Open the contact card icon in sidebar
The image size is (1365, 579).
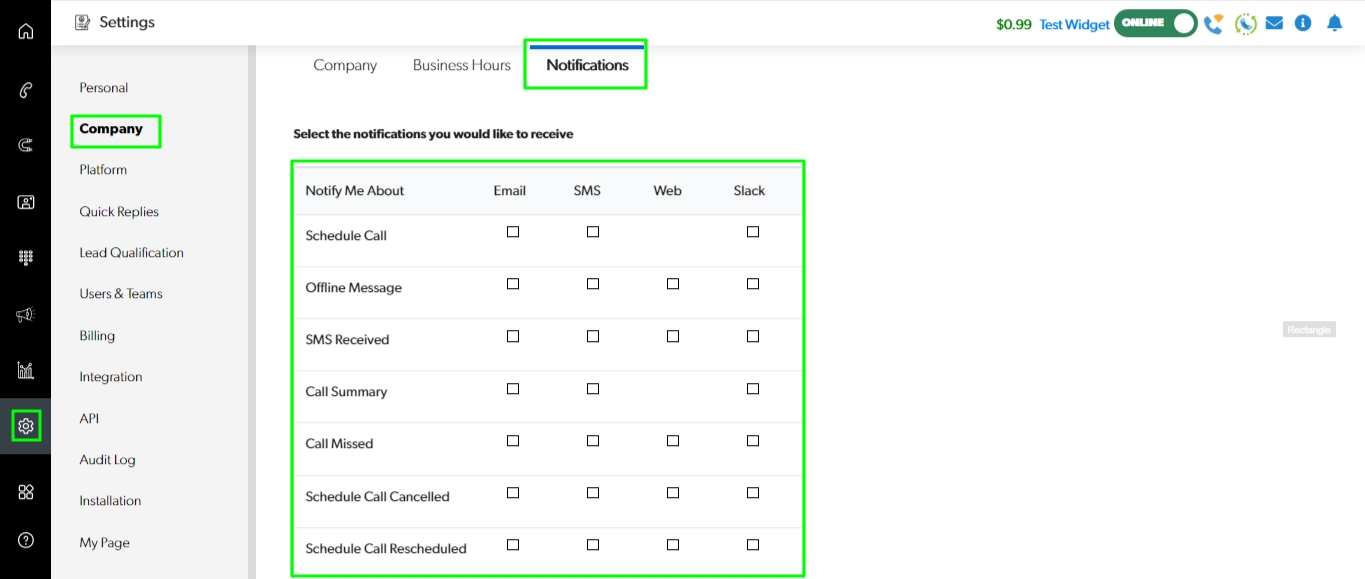[26, 202]
